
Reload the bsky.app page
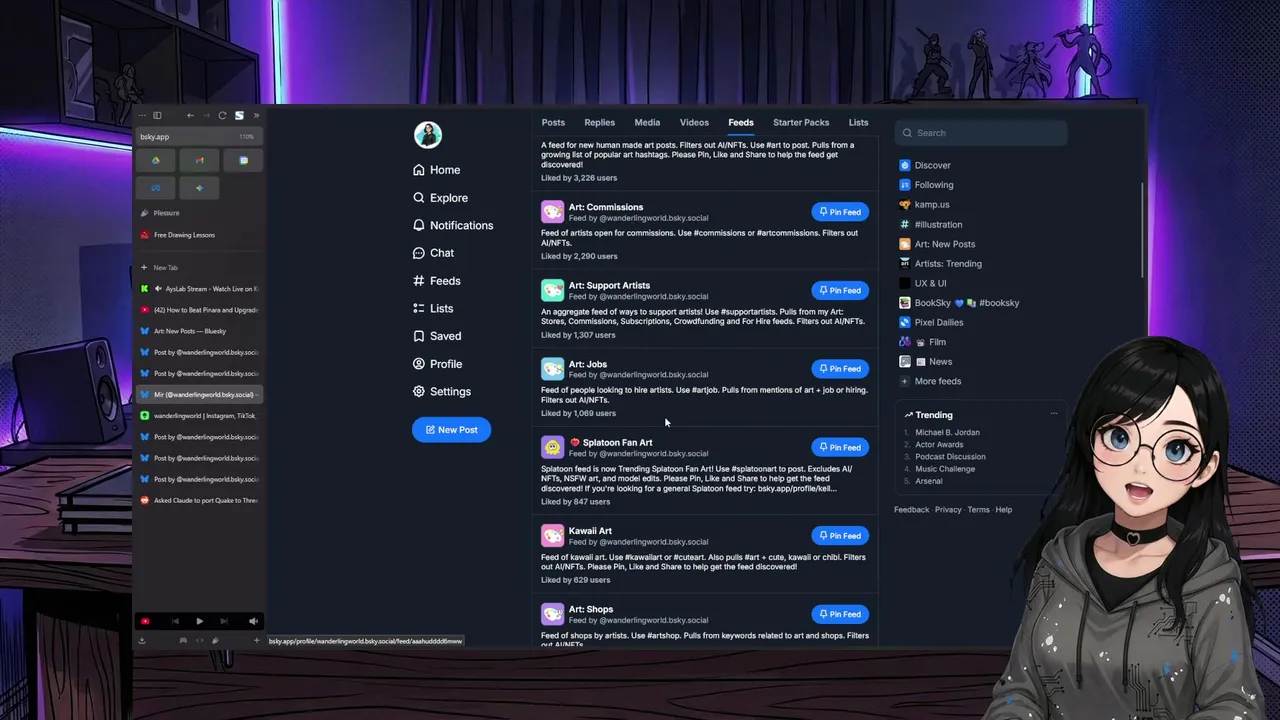pyautogui.click(x=222, y=115)
